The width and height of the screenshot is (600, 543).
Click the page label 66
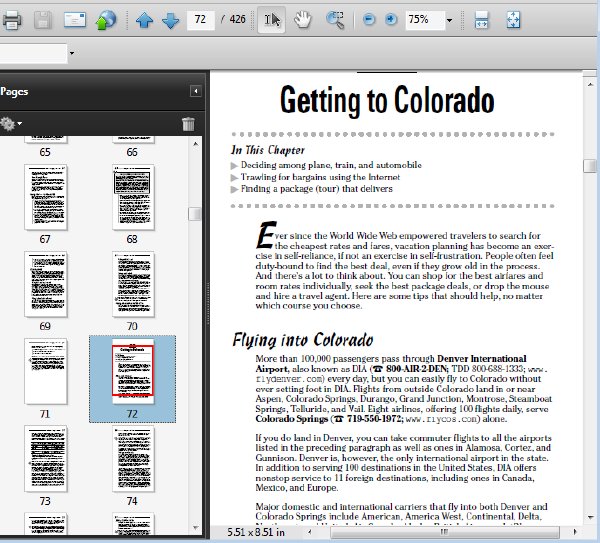coord(132,152)
